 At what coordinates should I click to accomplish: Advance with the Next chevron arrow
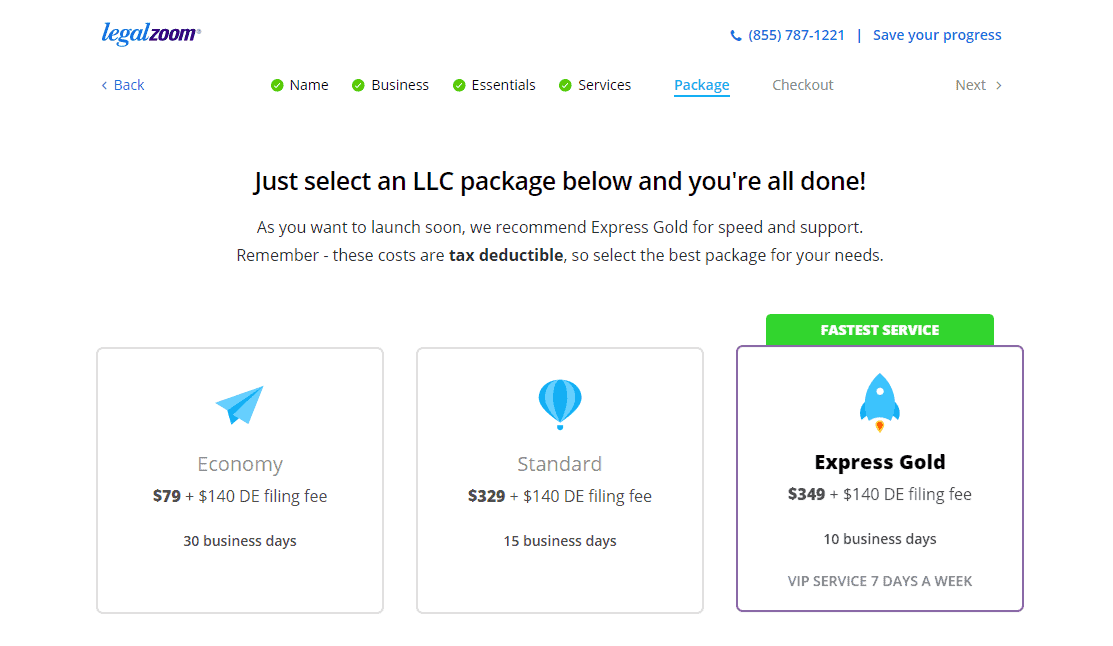pyautogui.click(x=999, y=85)
